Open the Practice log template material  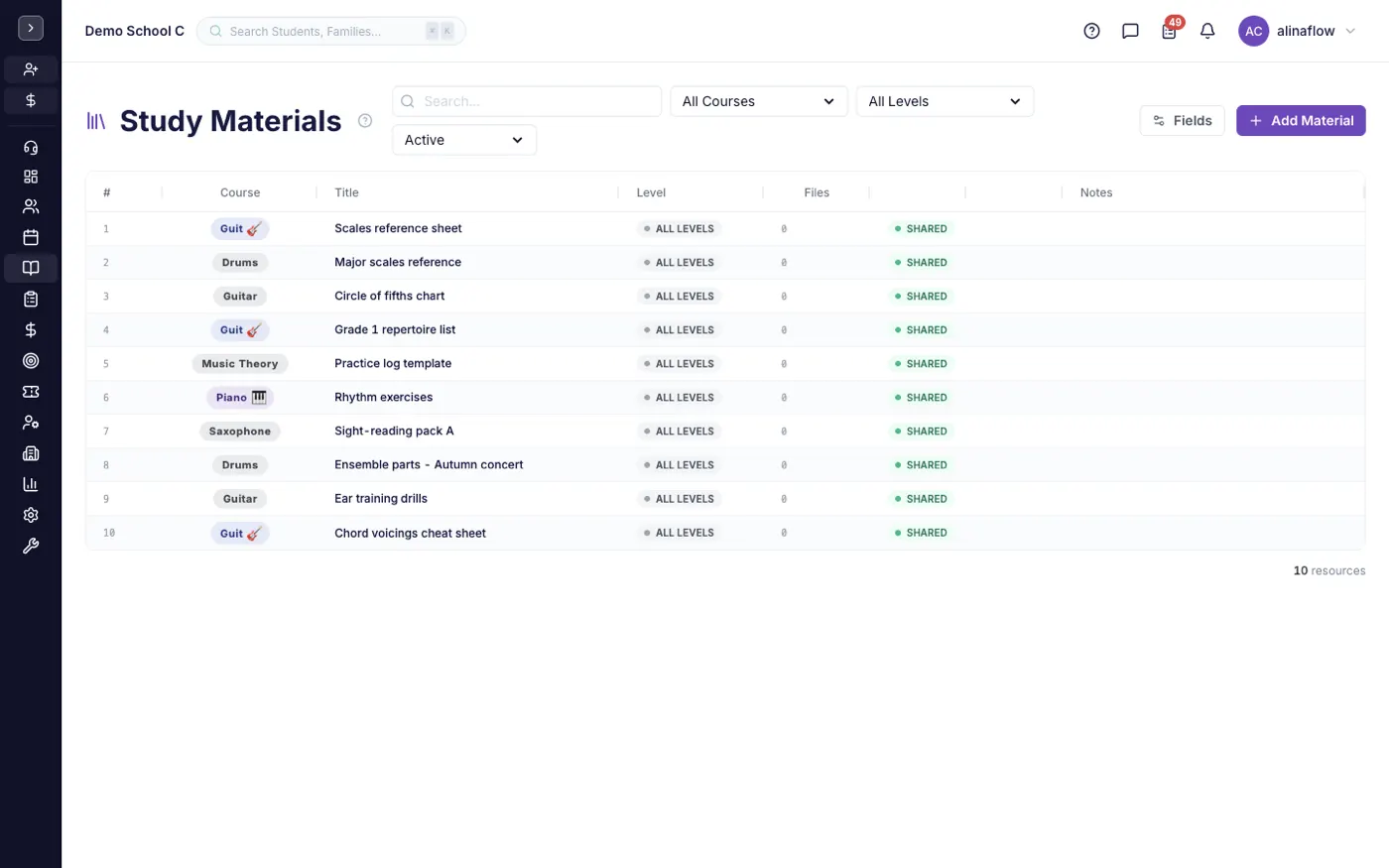click(393, 363)
